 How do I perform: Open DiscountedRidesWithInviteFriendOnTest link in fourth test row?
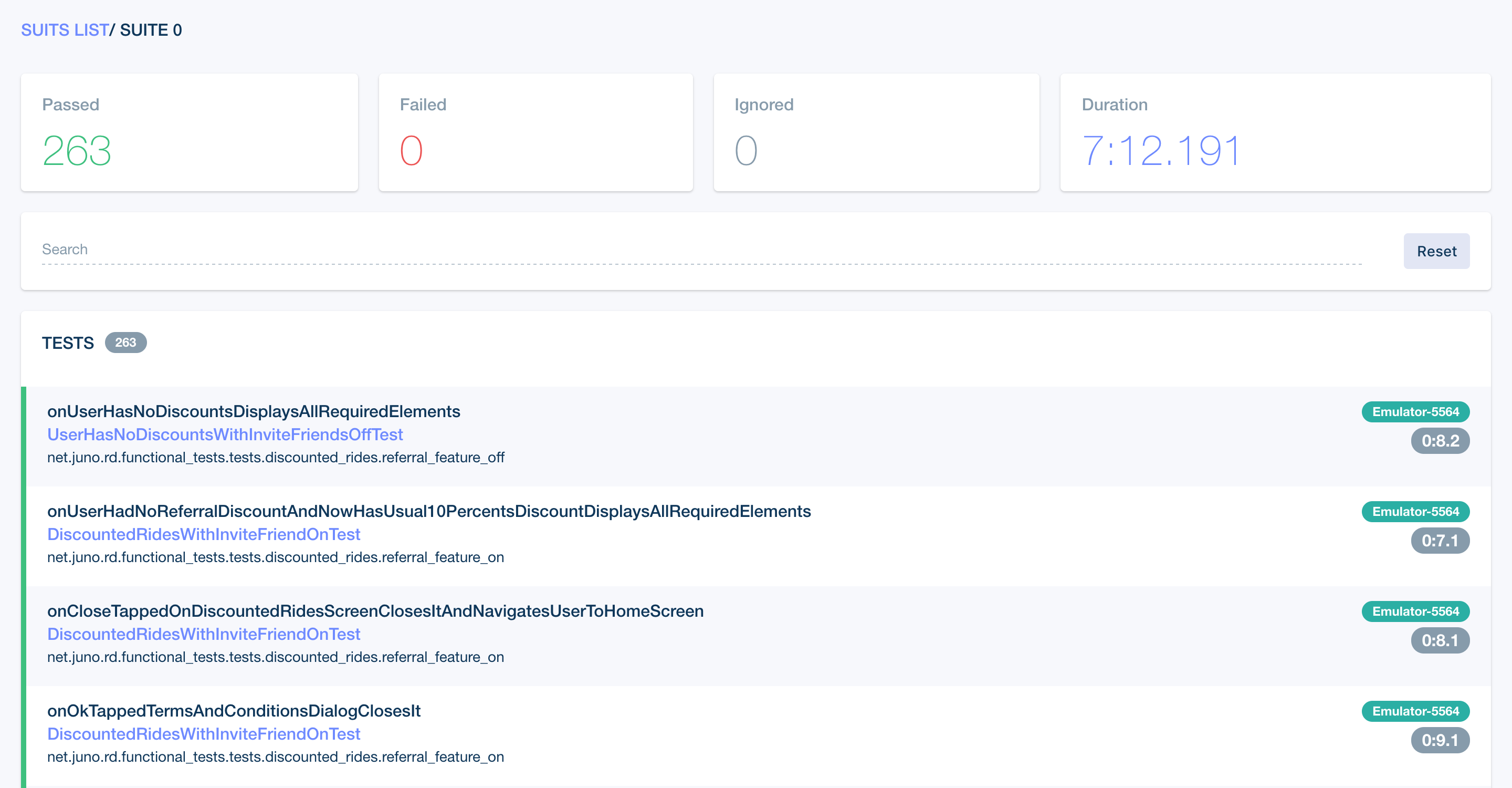(x=204, y=734)
